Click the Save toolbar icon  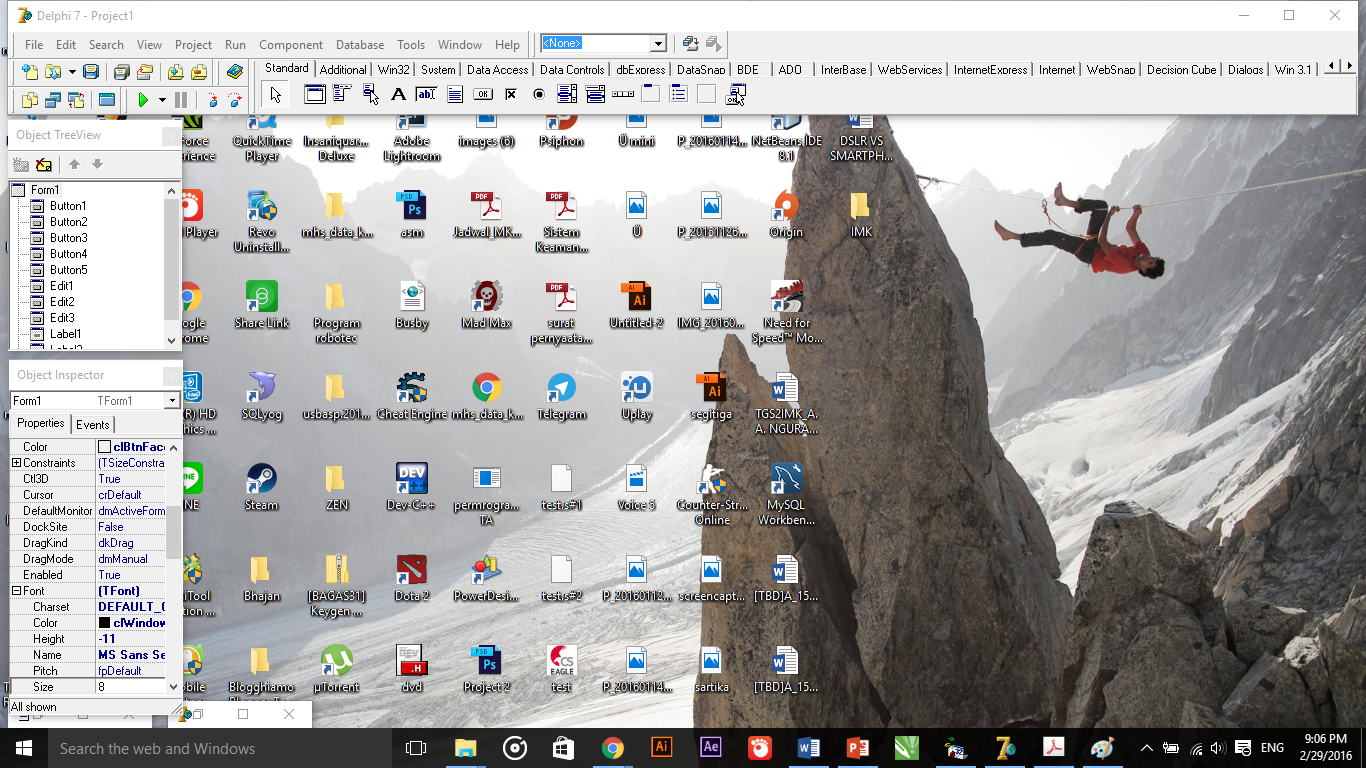click(91, 72)
